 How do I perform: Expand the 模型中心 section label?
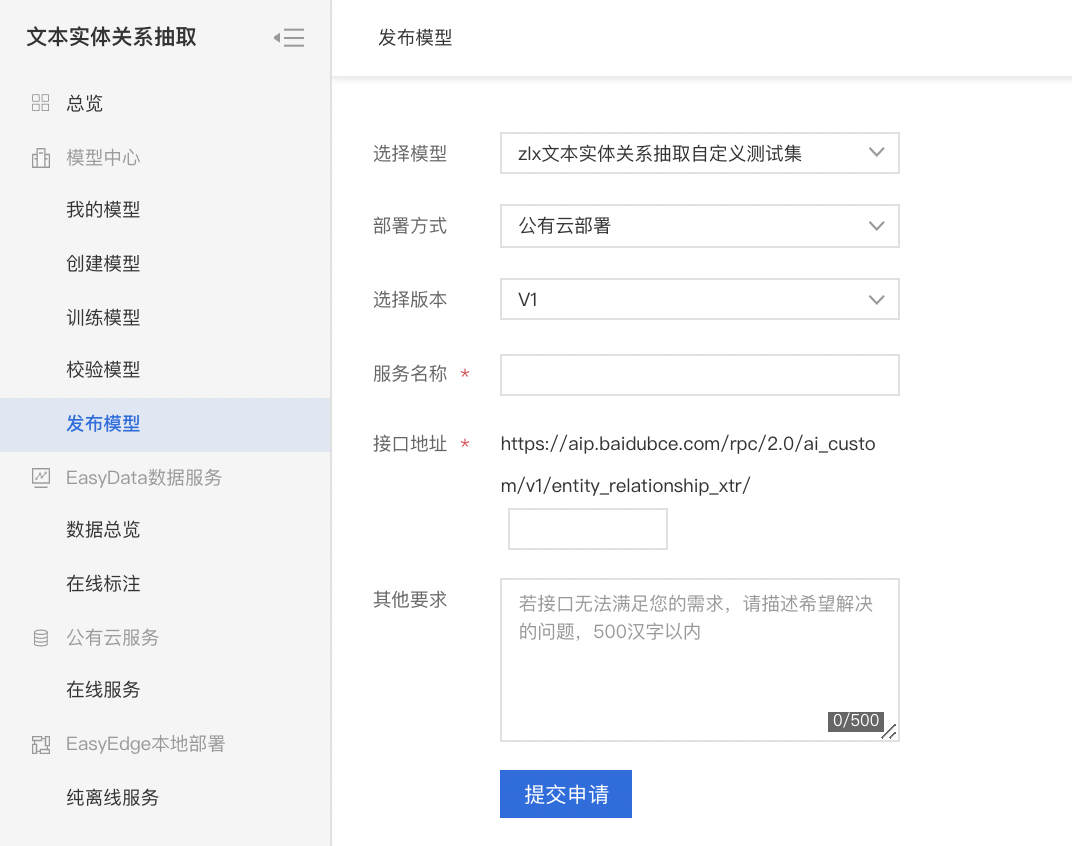103,158
